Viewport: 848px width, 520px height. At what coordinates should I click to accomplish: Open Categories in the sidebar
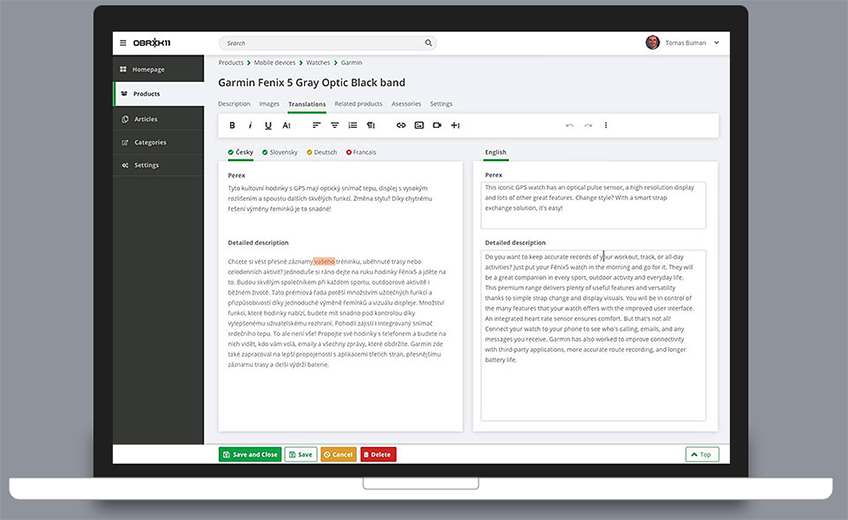pos(158,142)
